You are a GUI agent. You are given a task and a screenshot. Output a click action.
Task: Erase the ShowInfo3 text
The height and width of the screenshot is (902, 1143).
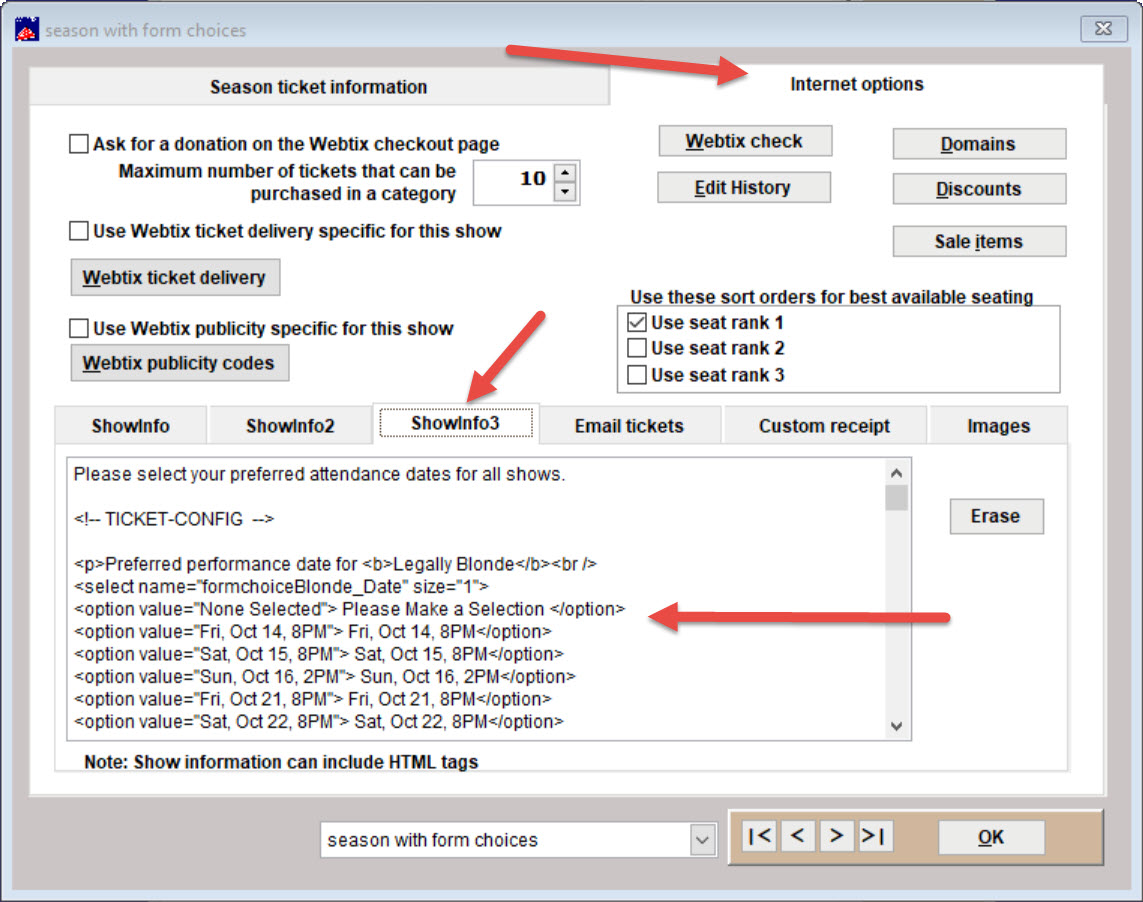[x=996, y=516]
